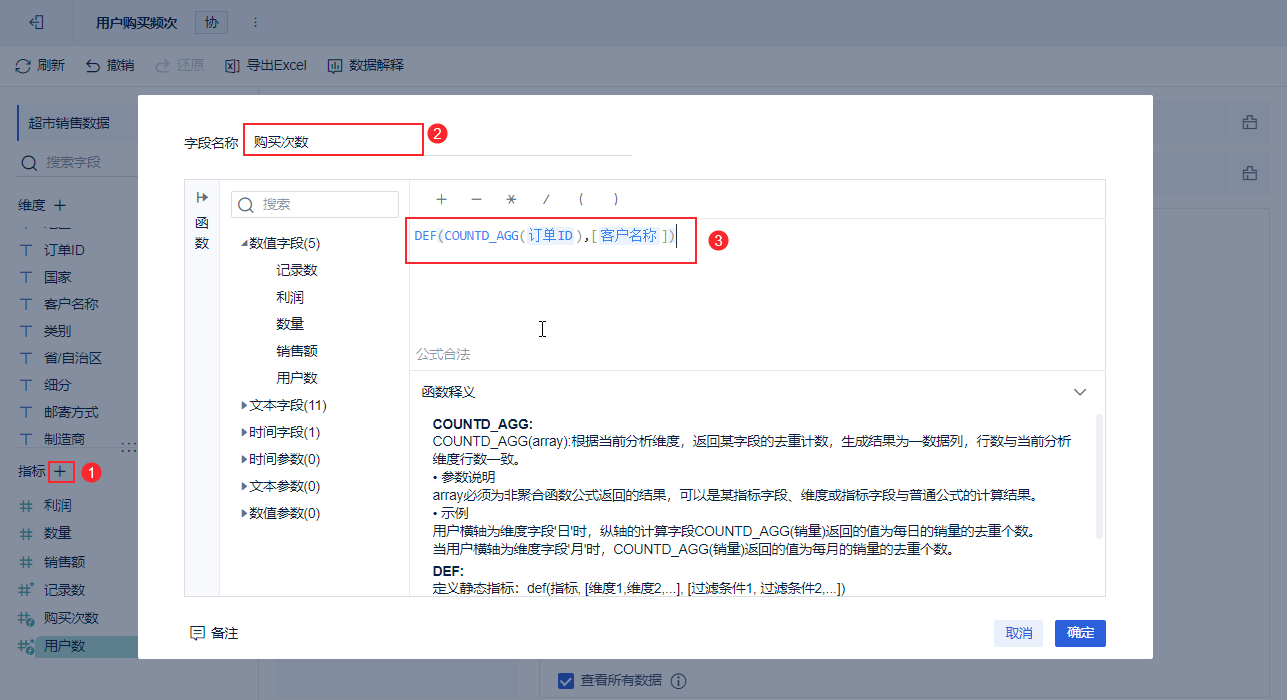Image resolution: width=1287 pixels, height=700 pixels.
Task: Expand the 时间参数(0) tree group
Action: (244, 459)
